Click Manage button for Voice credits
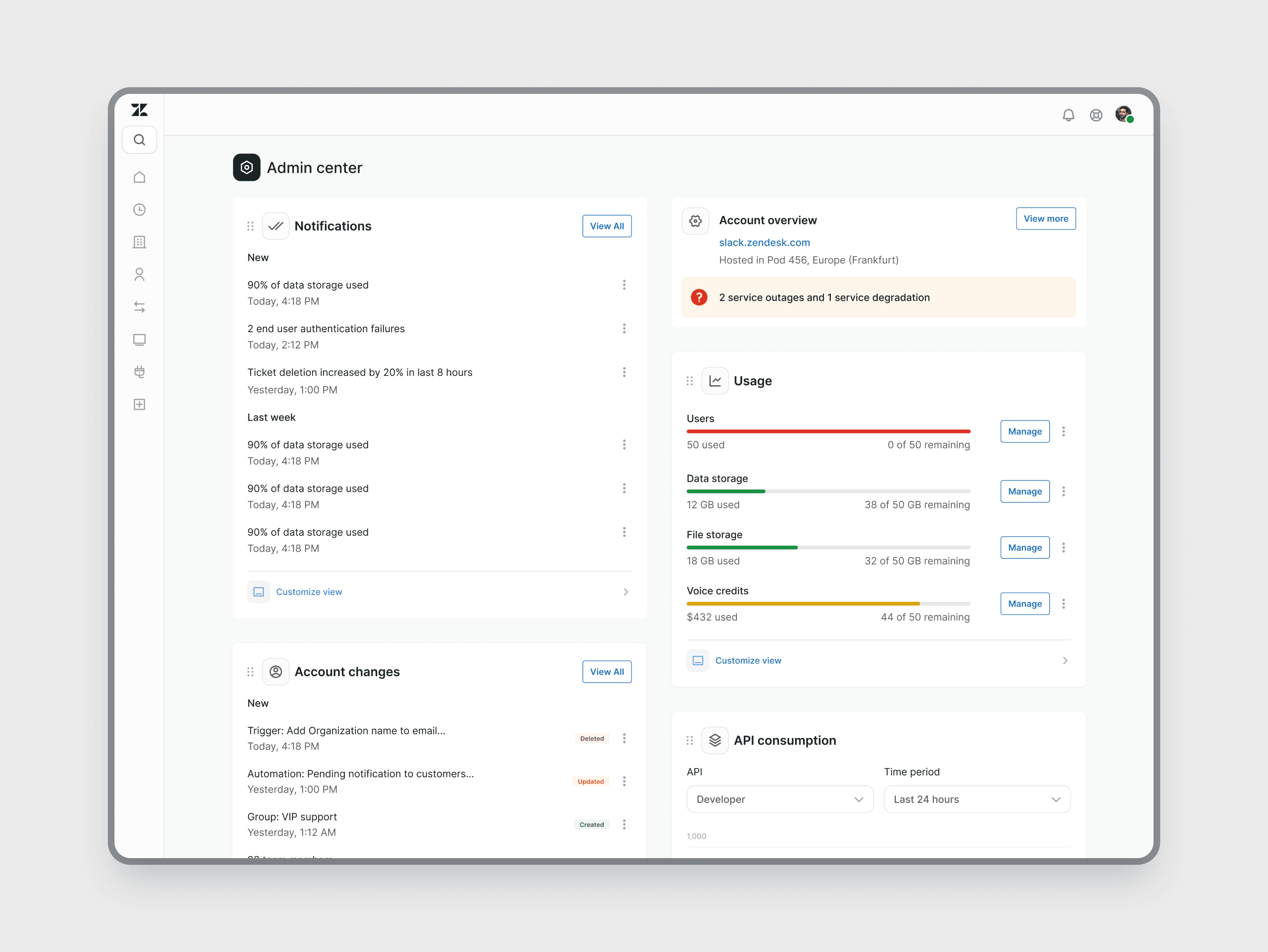Viewport: 1268px width, 952px height. click(1024, 604)
